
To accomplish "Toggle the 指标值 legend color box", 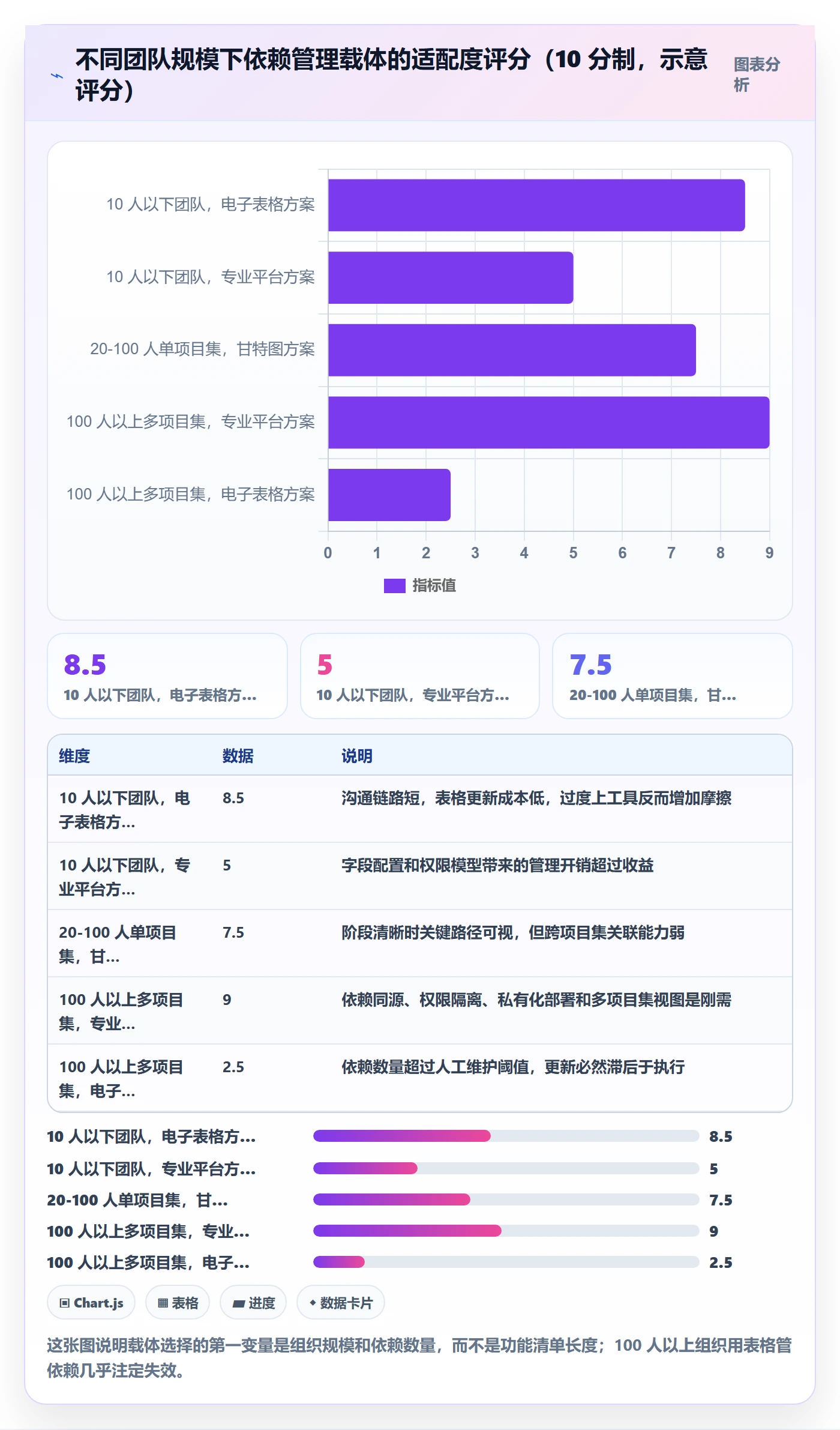I will pos(395,585).
